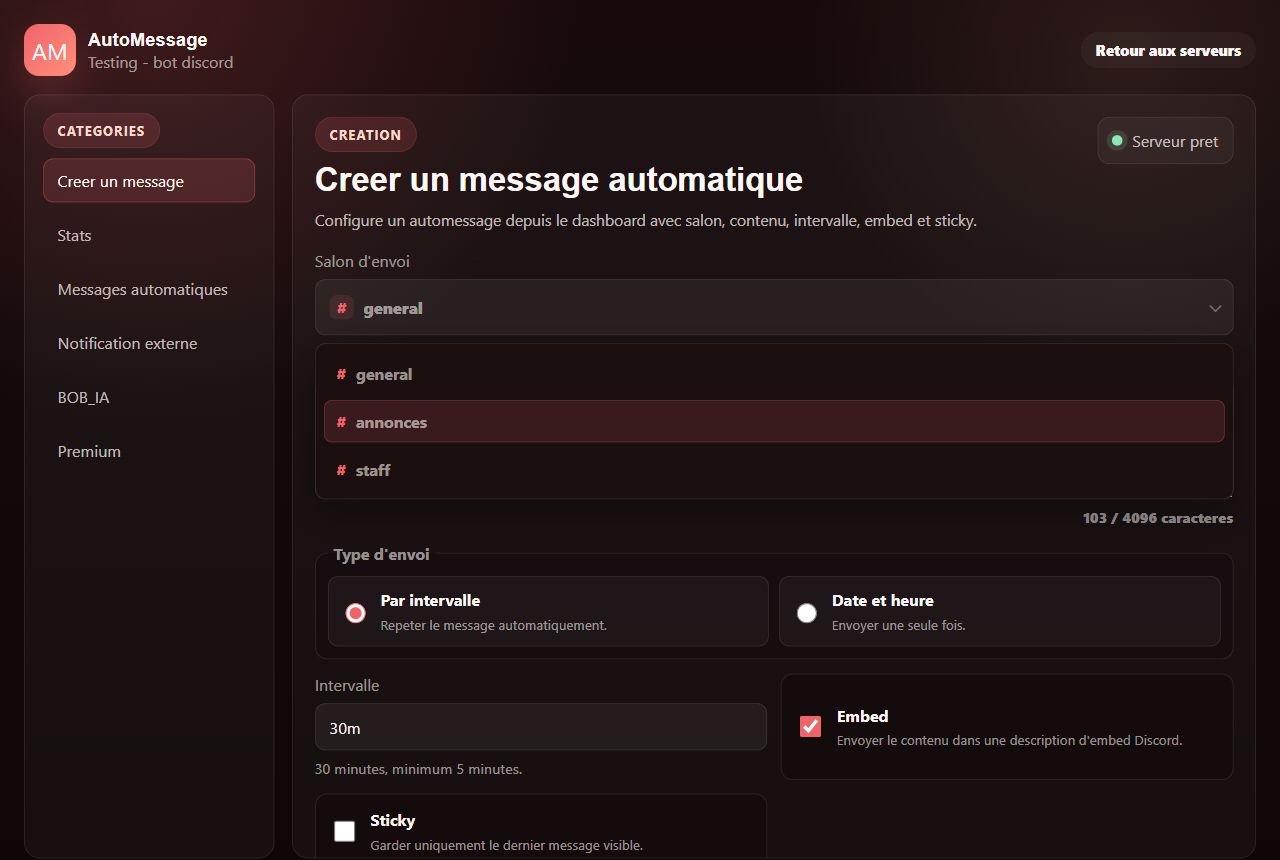Open the BOB_IA sidebar entry

pyautogui.click(x=149, y=398)
